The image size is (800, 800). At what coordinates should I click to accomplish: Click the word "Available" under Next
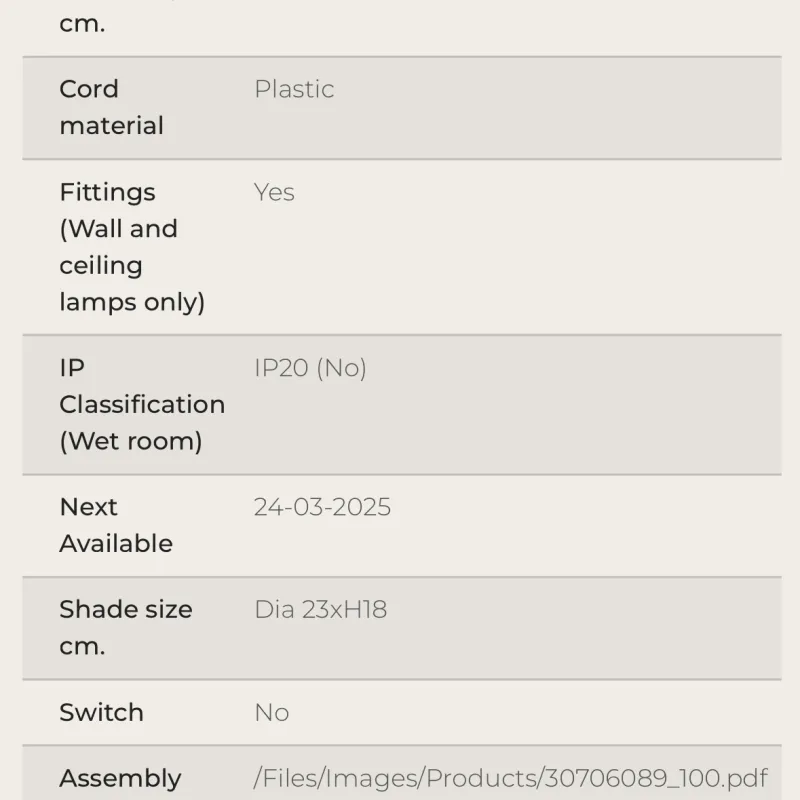(116, 544)
